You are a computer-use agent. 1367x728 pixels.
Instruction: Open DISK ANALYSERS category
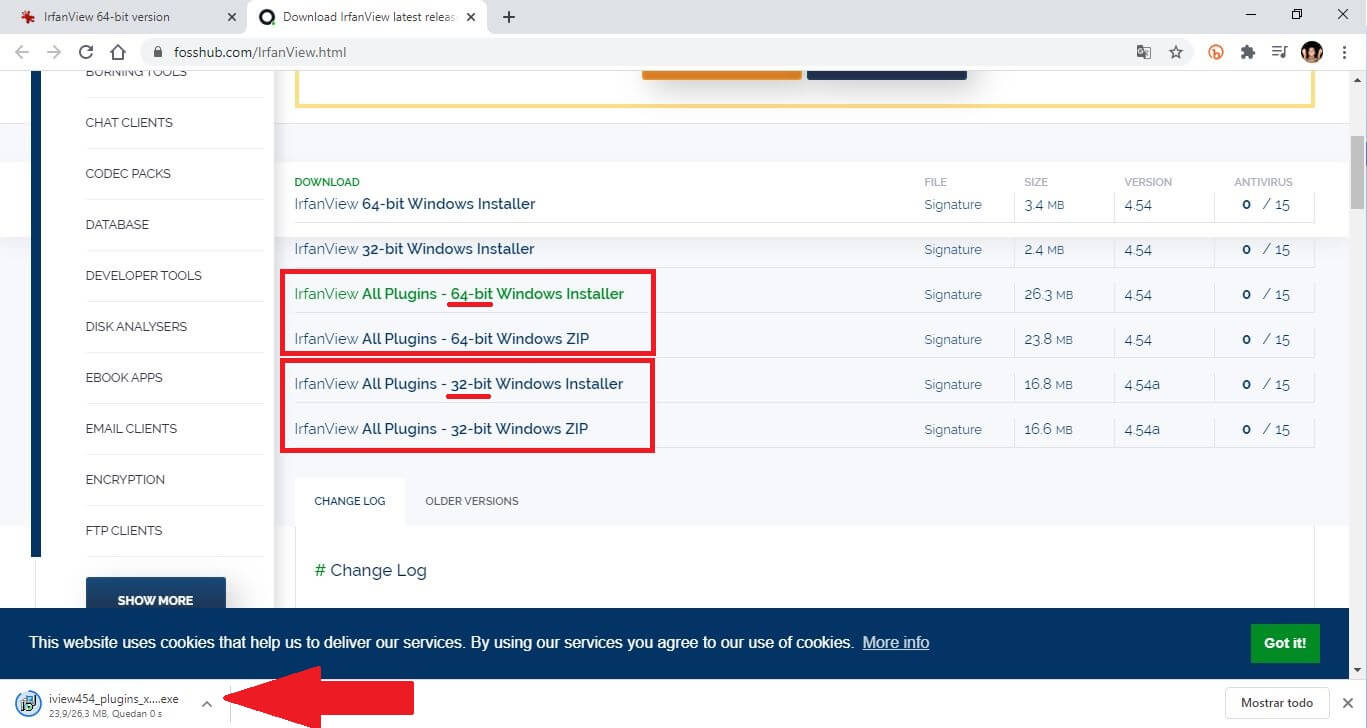pyautogui.click(x=136, y=327)
